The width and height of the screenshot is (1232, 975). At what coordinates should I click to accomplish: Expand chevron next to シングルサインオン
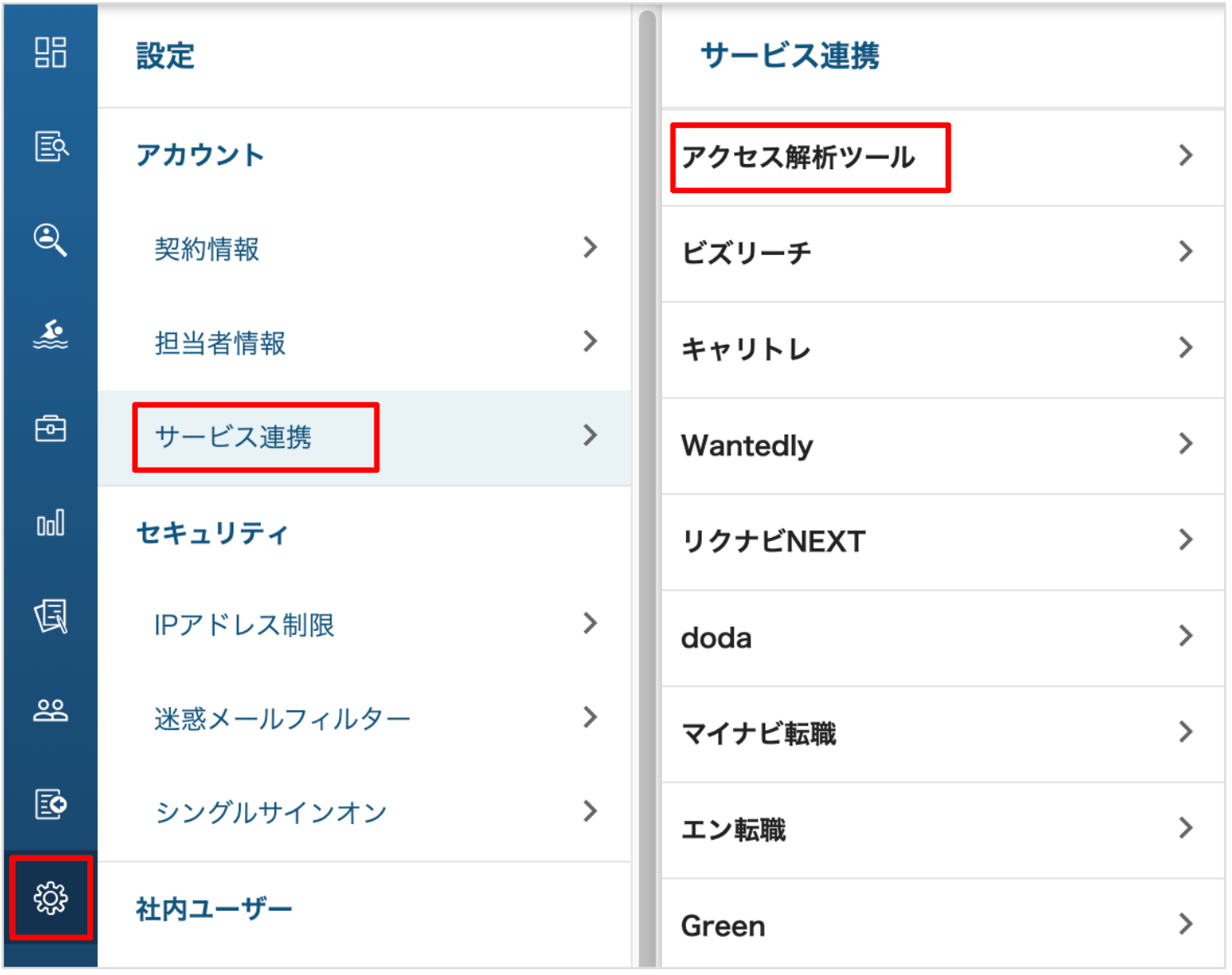point(590,811)
